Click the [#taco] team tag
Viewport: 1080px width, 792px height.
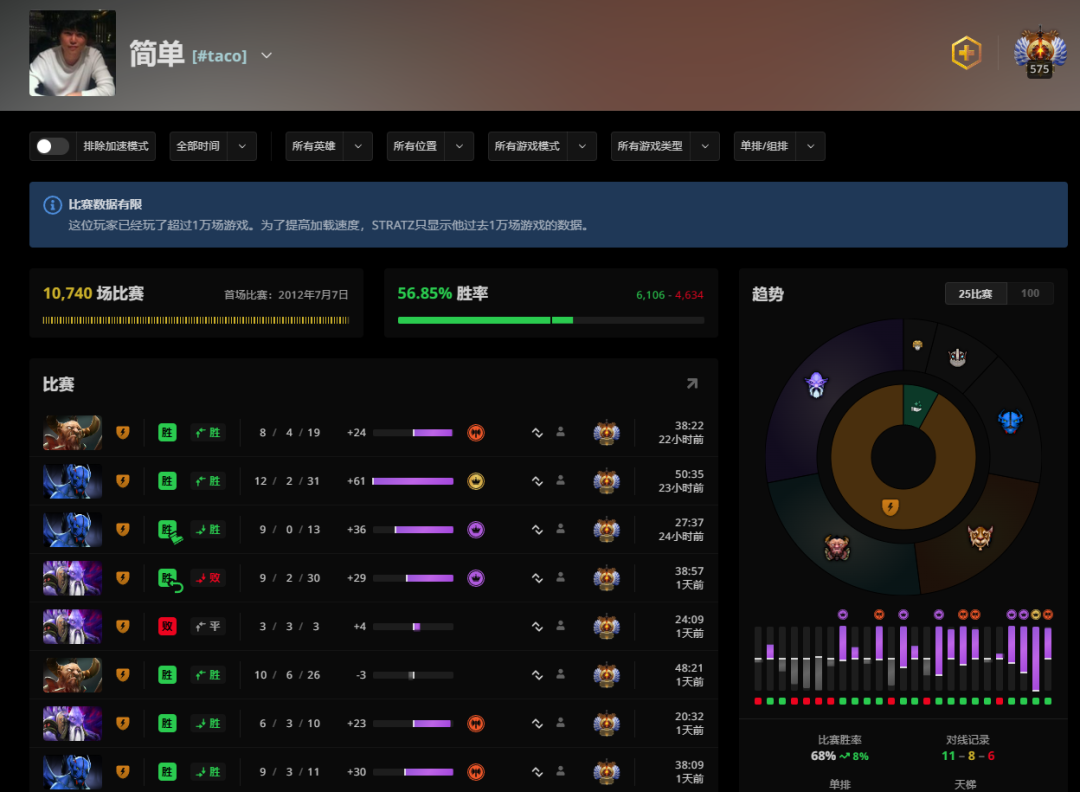click(x=219, y=56)
